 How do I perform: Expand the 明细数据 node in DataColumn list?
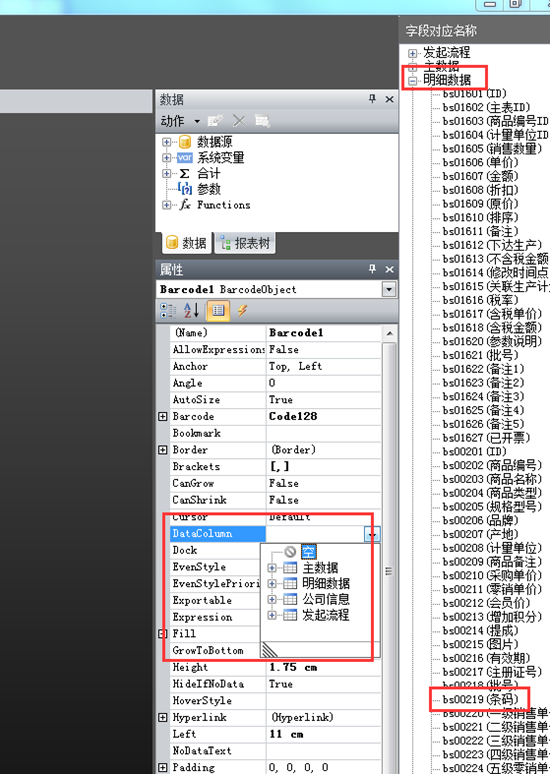pos(272,583)
